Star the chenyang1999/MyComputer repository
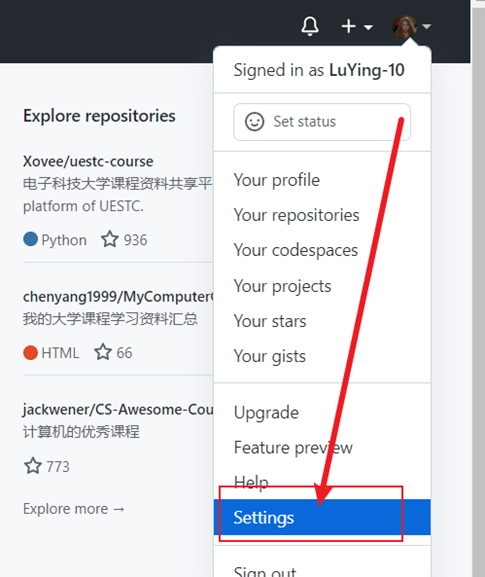Image resolution: width=485 pixels, height=577 pixels. pyautogui.click(x=103, y=352)
